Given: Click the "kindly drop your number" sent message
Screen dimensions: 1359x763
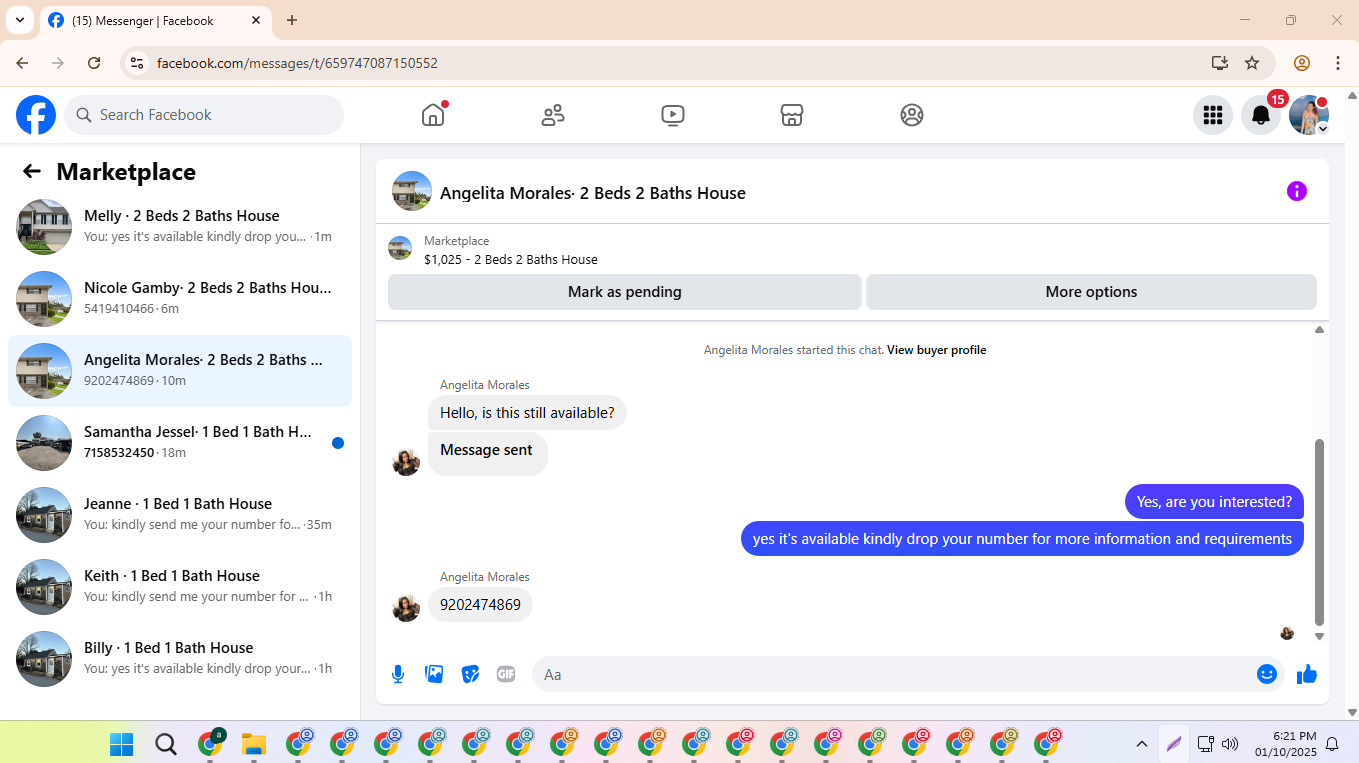Looking at the screenshot, I should click(x=1022, y=539).
